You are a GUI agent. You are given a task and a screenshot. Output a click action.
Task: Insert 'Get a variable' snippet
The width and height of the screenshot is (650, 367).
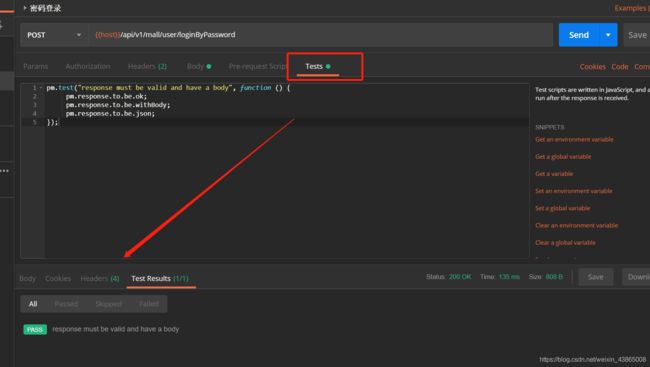tap(554, 174)
